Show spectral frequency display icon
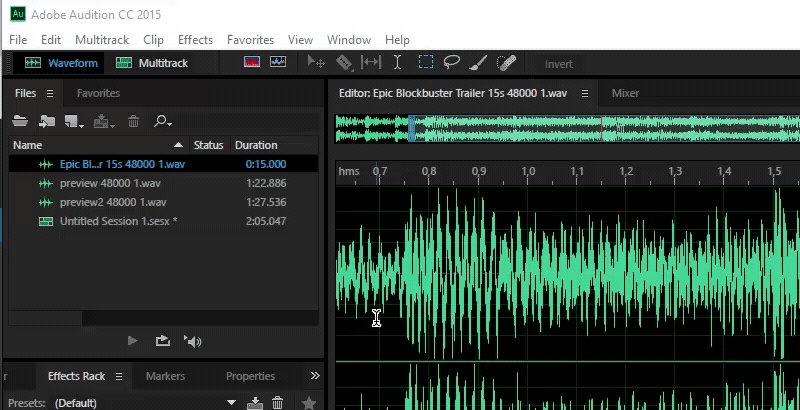800x410 pixels. point(252,62)
